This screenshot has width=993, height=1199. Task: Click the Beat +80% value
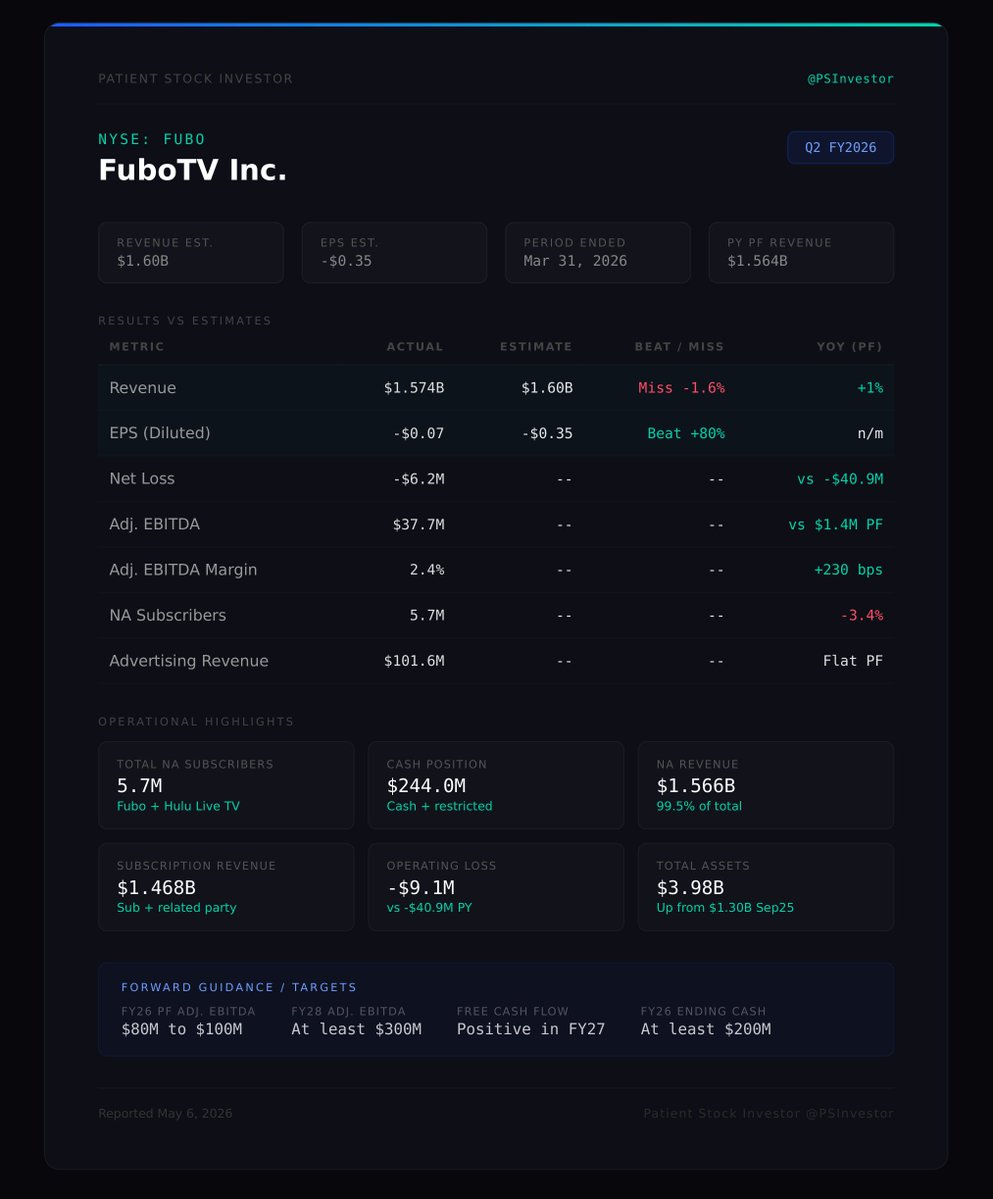coord(686,434)
